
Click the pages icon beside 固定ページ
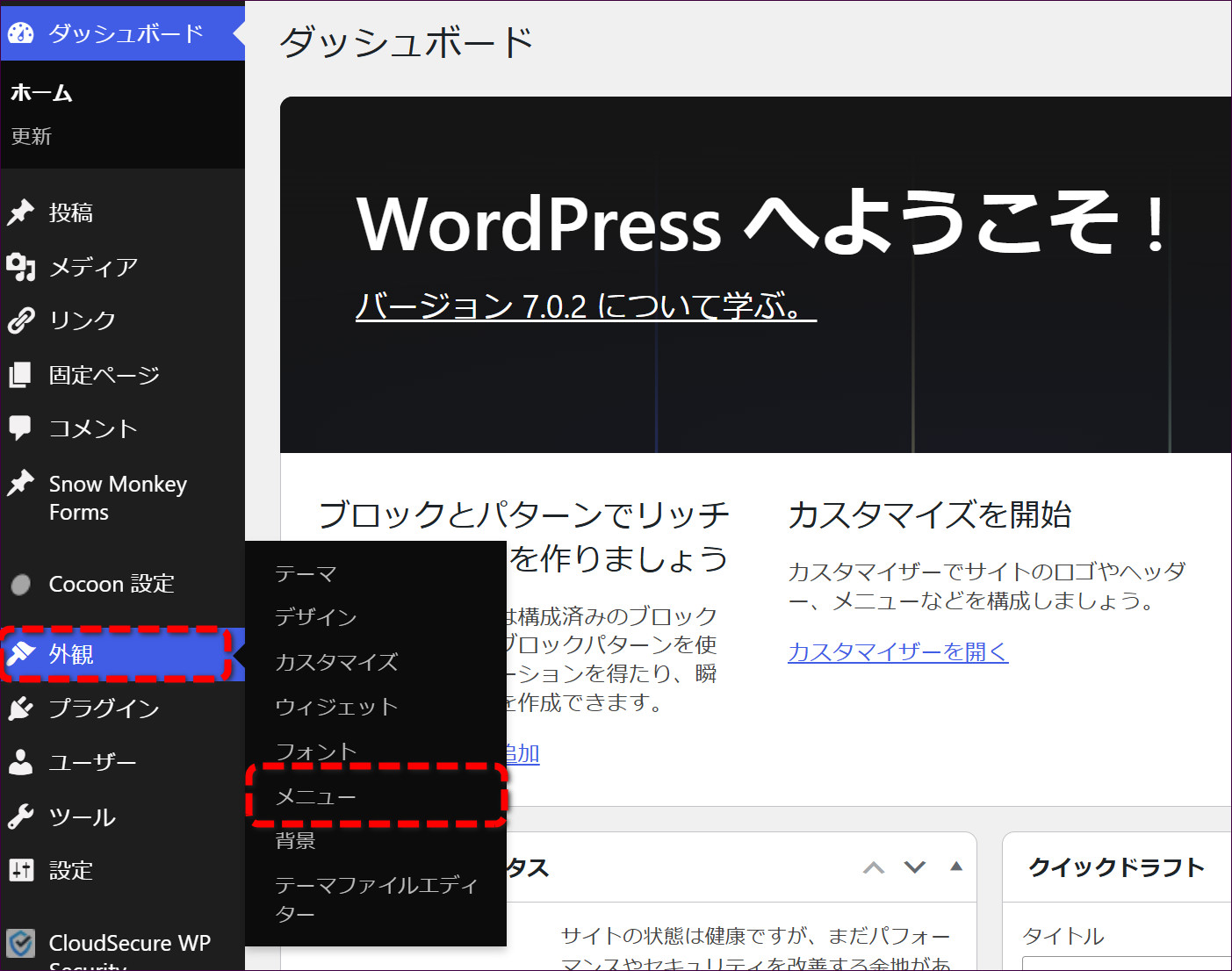point(20,375)
